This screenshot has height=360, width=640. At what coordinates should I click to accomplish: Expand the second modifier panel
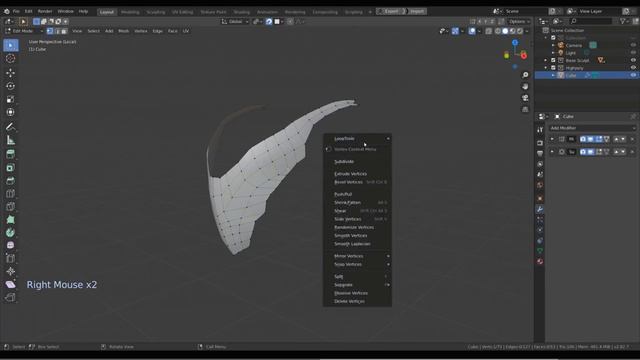(552, 152)
